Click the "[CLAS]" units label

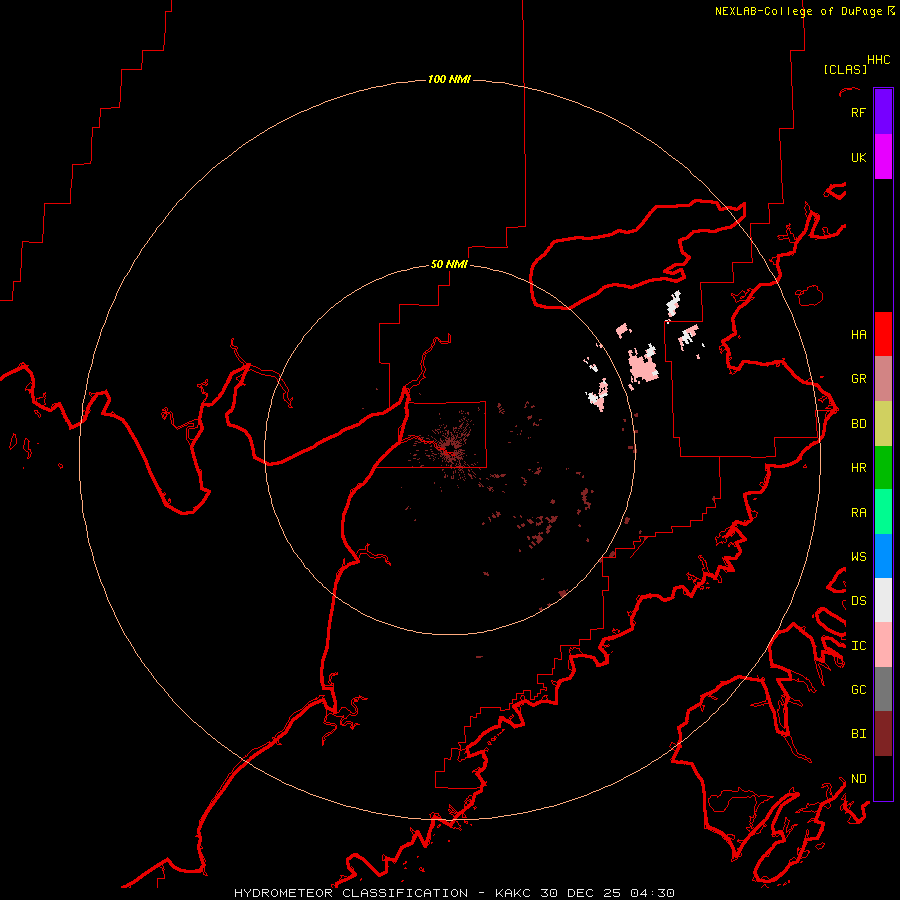845,69
